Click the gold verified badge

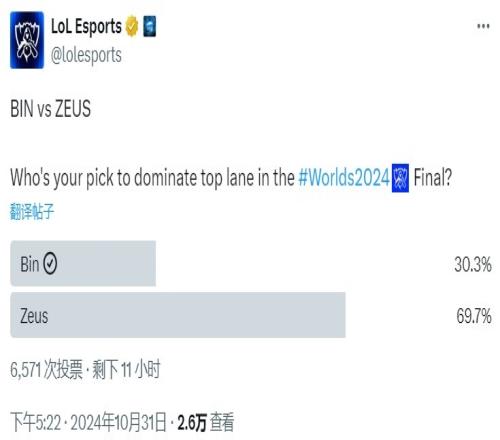click(132, 26)
